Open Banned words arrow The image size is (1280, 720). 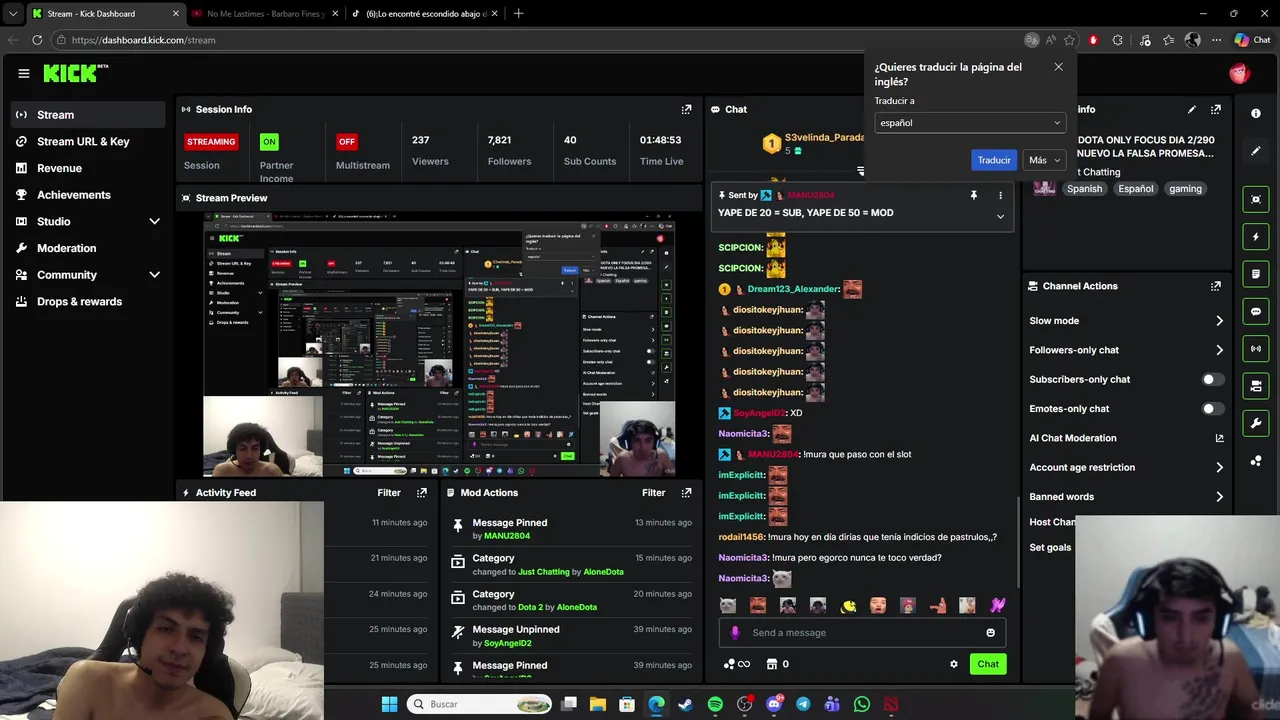1219,497
